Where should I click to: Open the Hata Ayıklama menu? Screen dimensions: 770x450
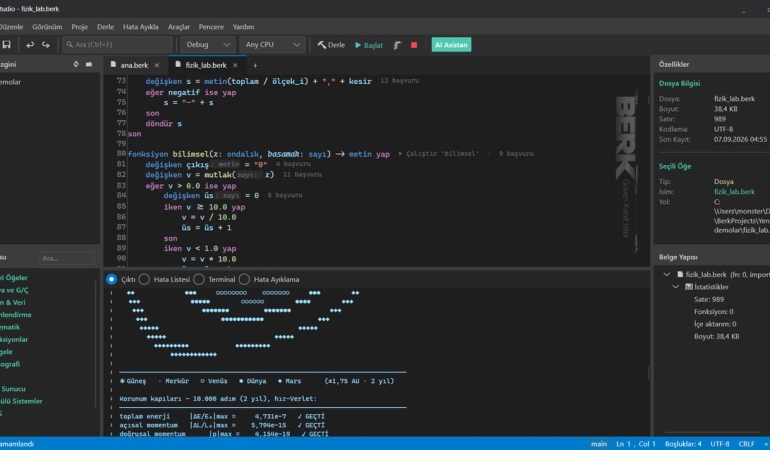click(140, 27)
